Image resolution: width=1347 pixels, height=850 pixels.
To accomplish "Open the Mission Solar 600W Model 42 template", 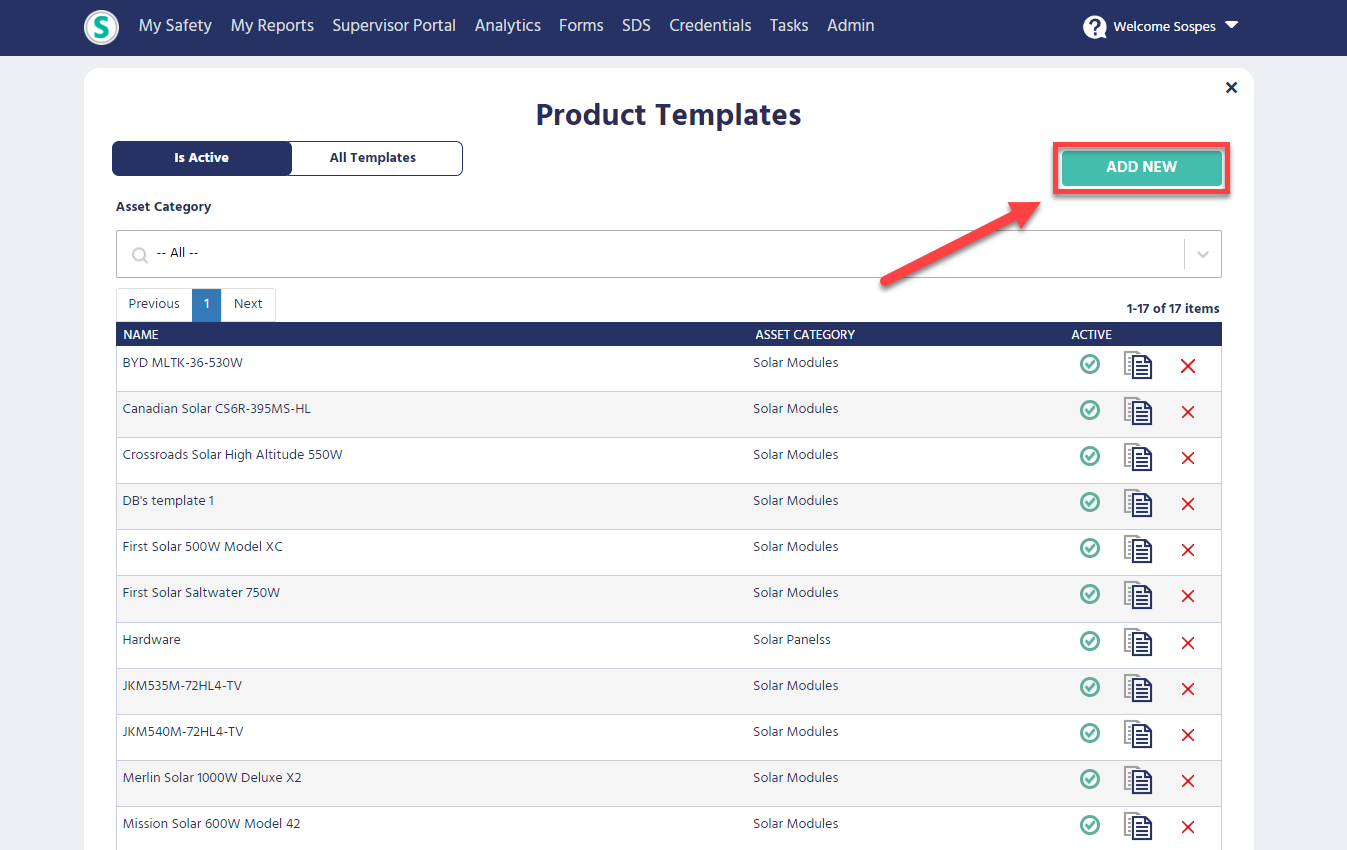I will pos(211,823).
